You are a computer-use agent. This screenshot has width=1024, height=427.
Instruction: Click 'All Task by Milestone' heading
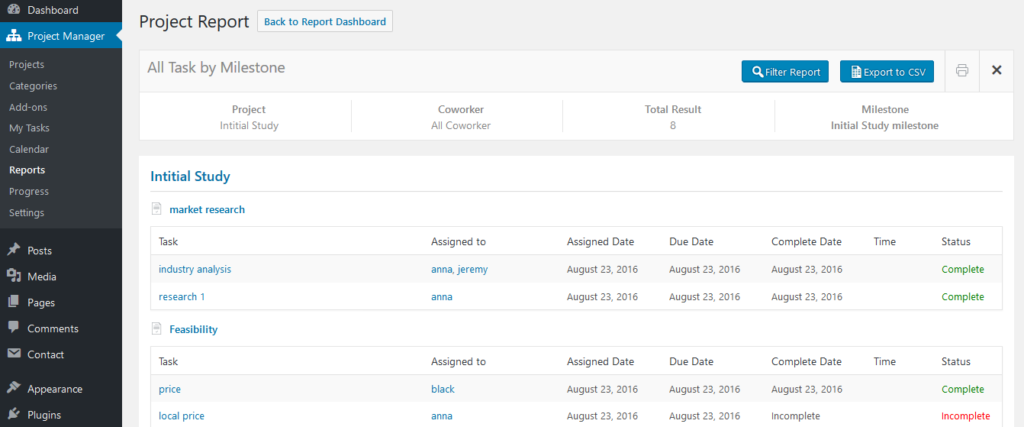tap(216, 67)
